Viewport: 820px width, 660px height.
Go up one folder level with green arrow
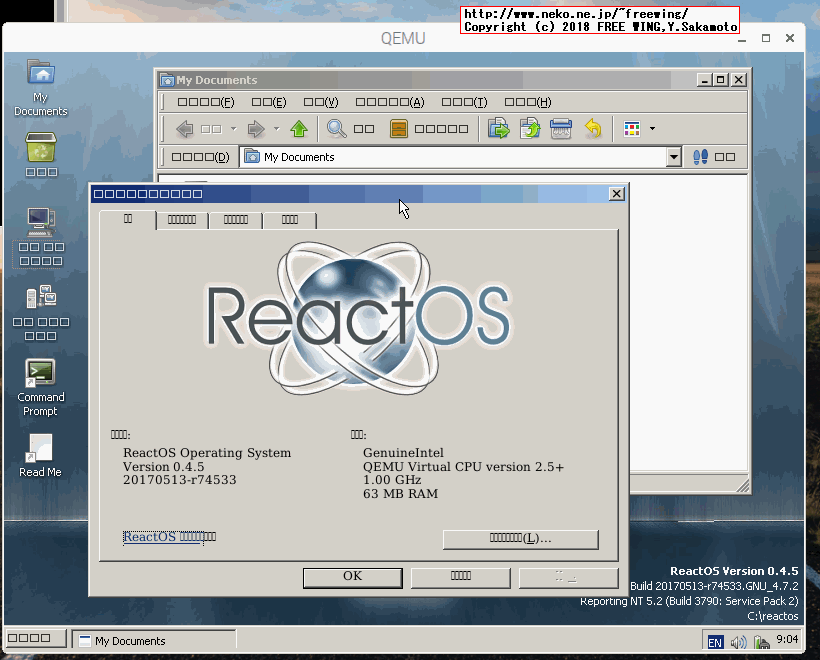299,129
